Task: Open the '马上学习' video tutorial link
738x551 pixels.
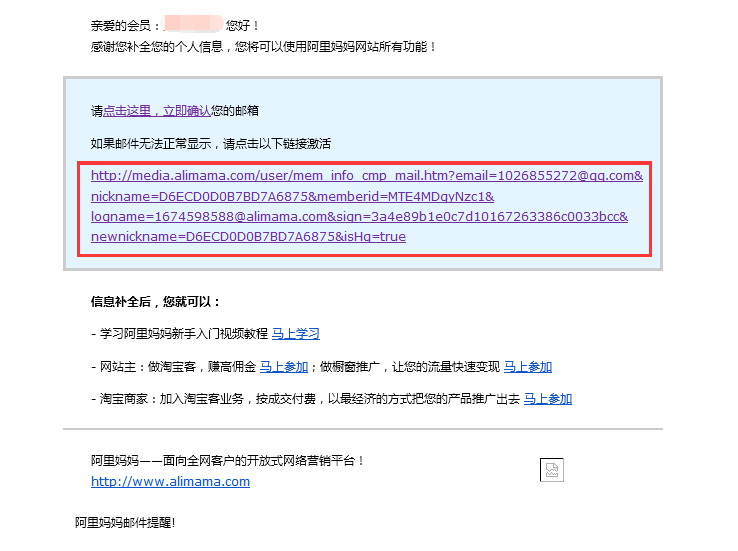Action: tap(296, 334)
